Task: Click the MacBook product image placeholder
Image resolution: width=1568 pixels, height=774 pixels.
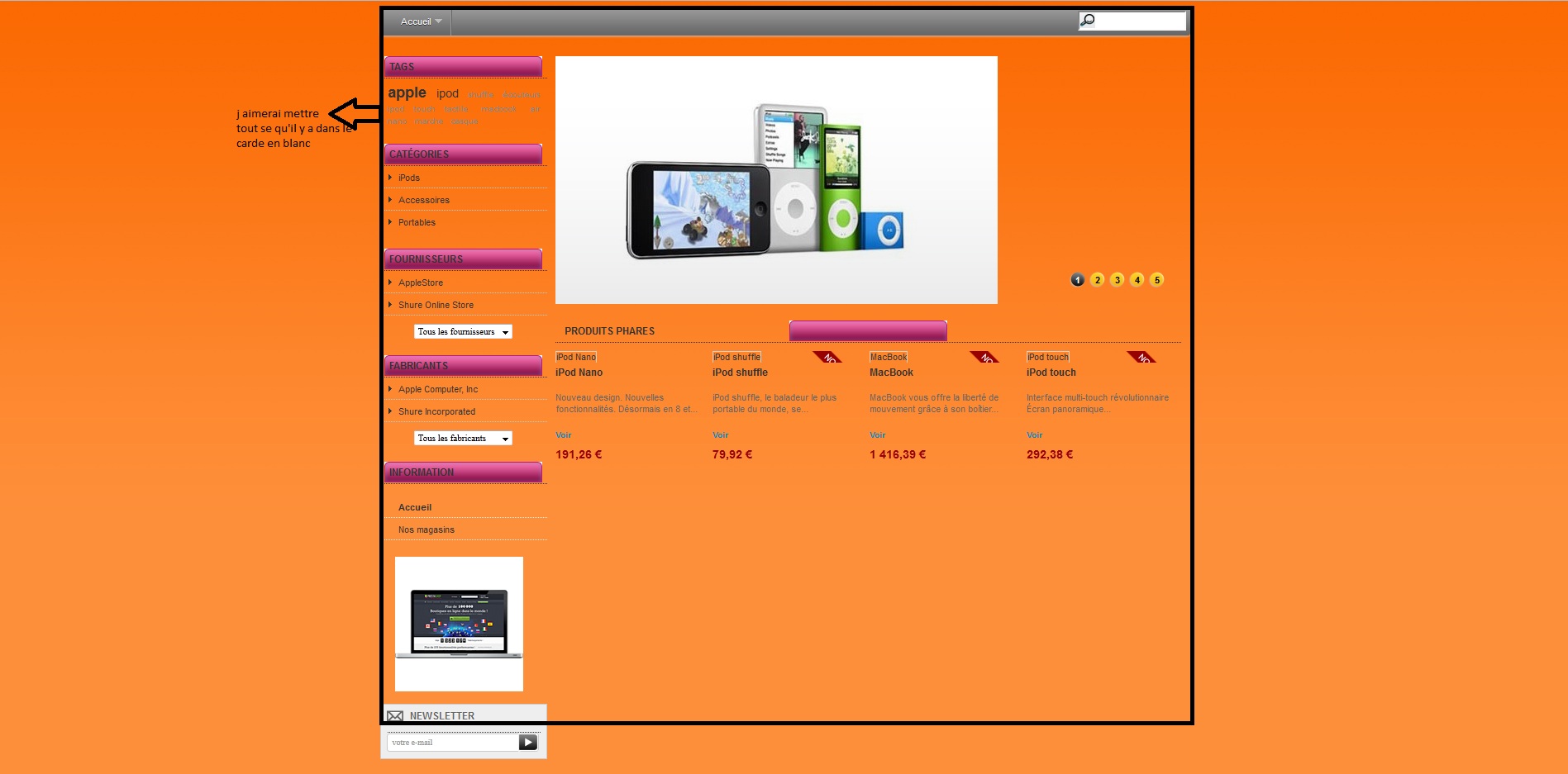Action: pos(889,357)
